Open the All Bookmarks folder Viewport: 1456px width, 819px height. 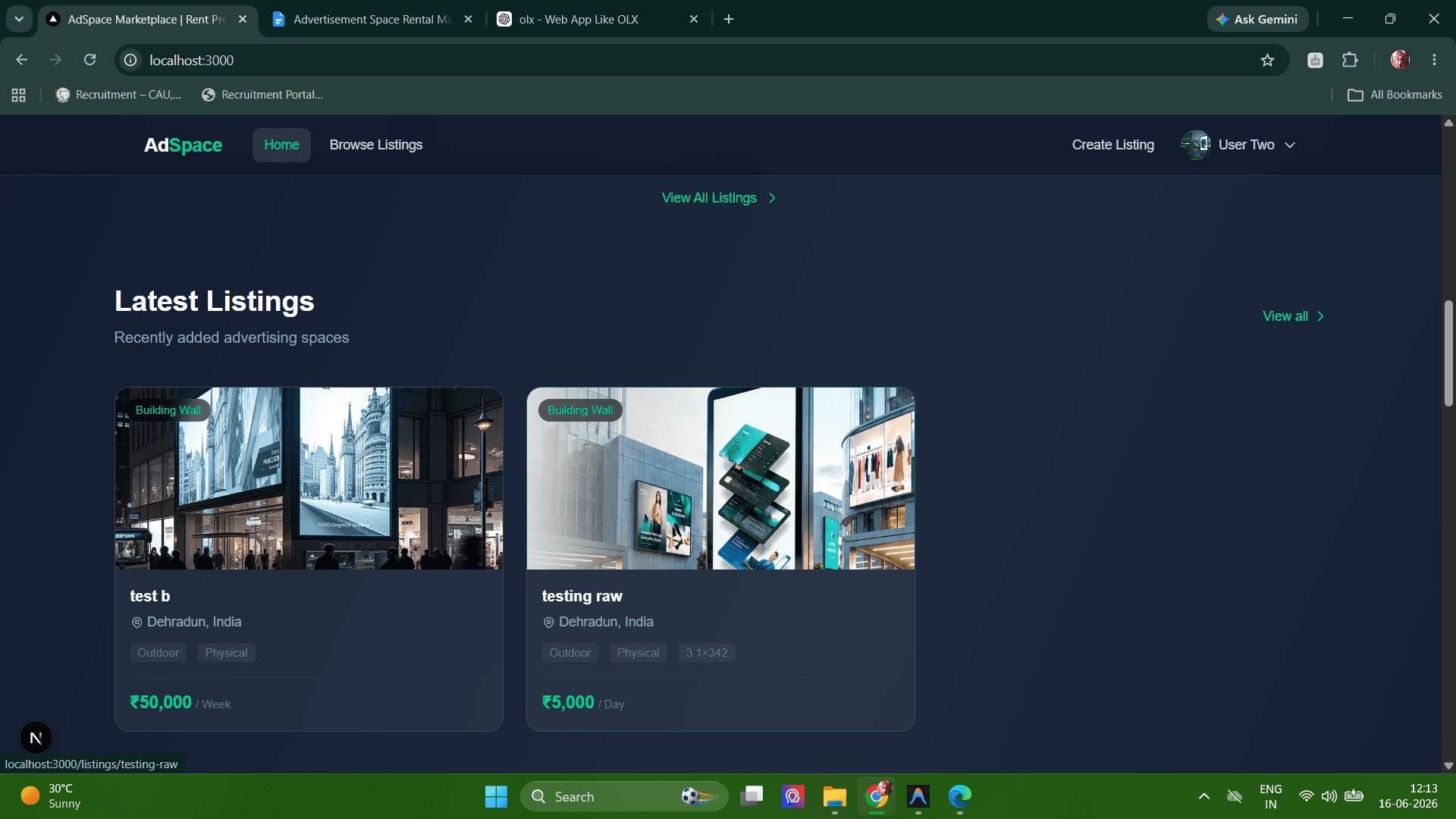[1395, 95]
